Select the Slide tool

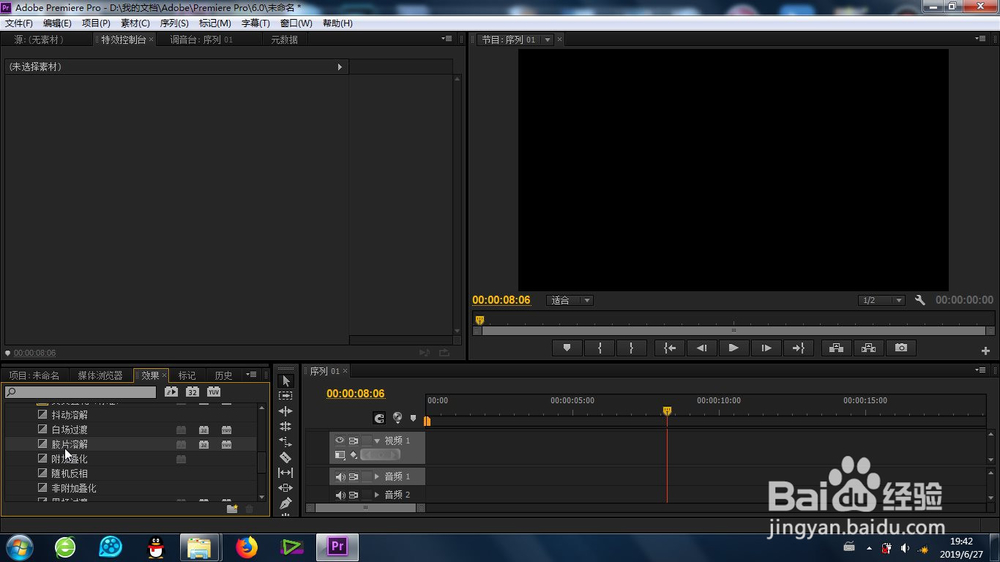click(x=286, y=488)
